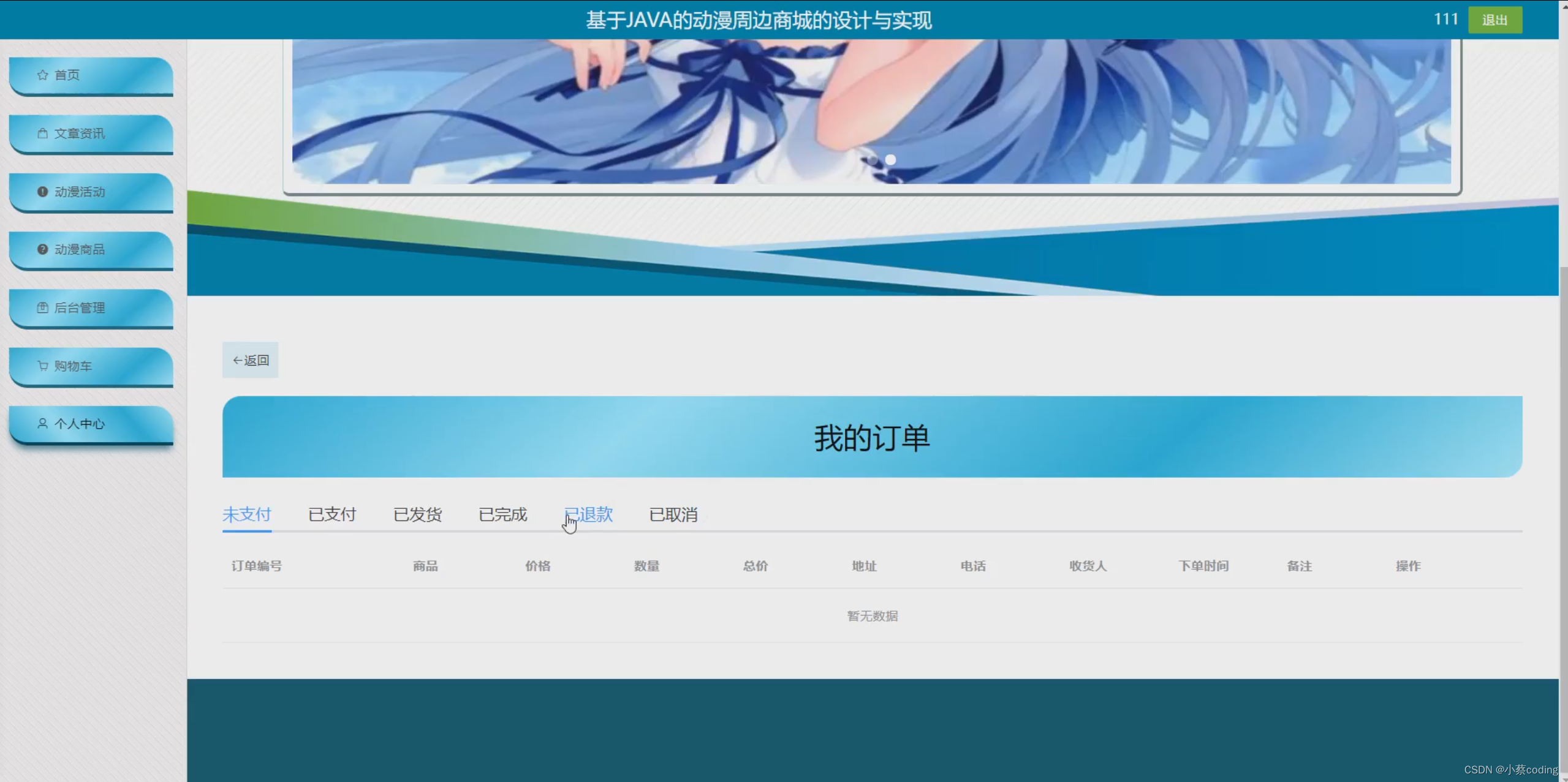This screenshot has height=782, width=1568.
Task: Click the box icon beside 后台管理
Action: coord(42,307)
